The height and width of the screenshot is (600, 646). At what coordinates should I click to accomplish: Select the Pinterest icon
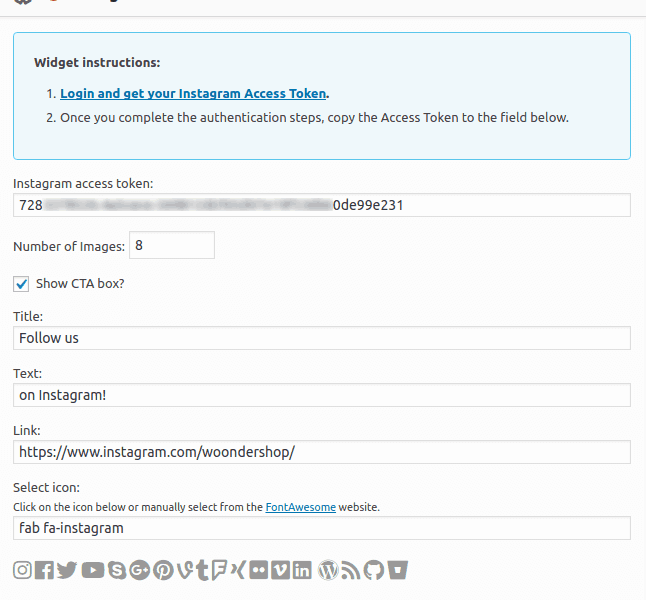pos(163,570)
